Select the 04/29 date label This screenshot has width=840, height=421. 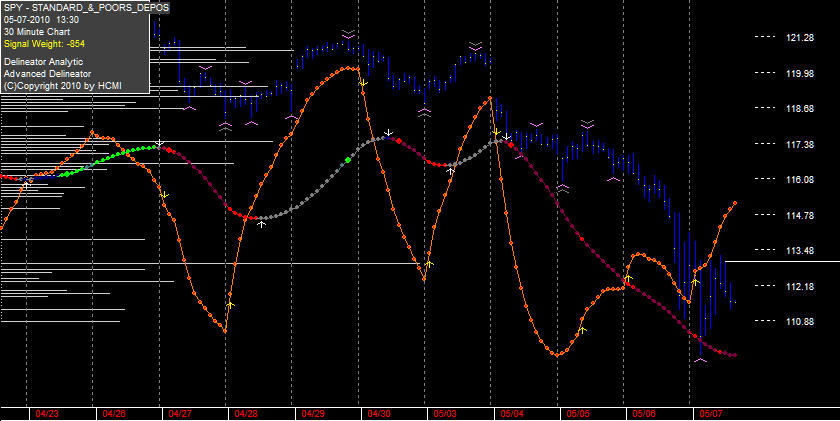[312, 414]
